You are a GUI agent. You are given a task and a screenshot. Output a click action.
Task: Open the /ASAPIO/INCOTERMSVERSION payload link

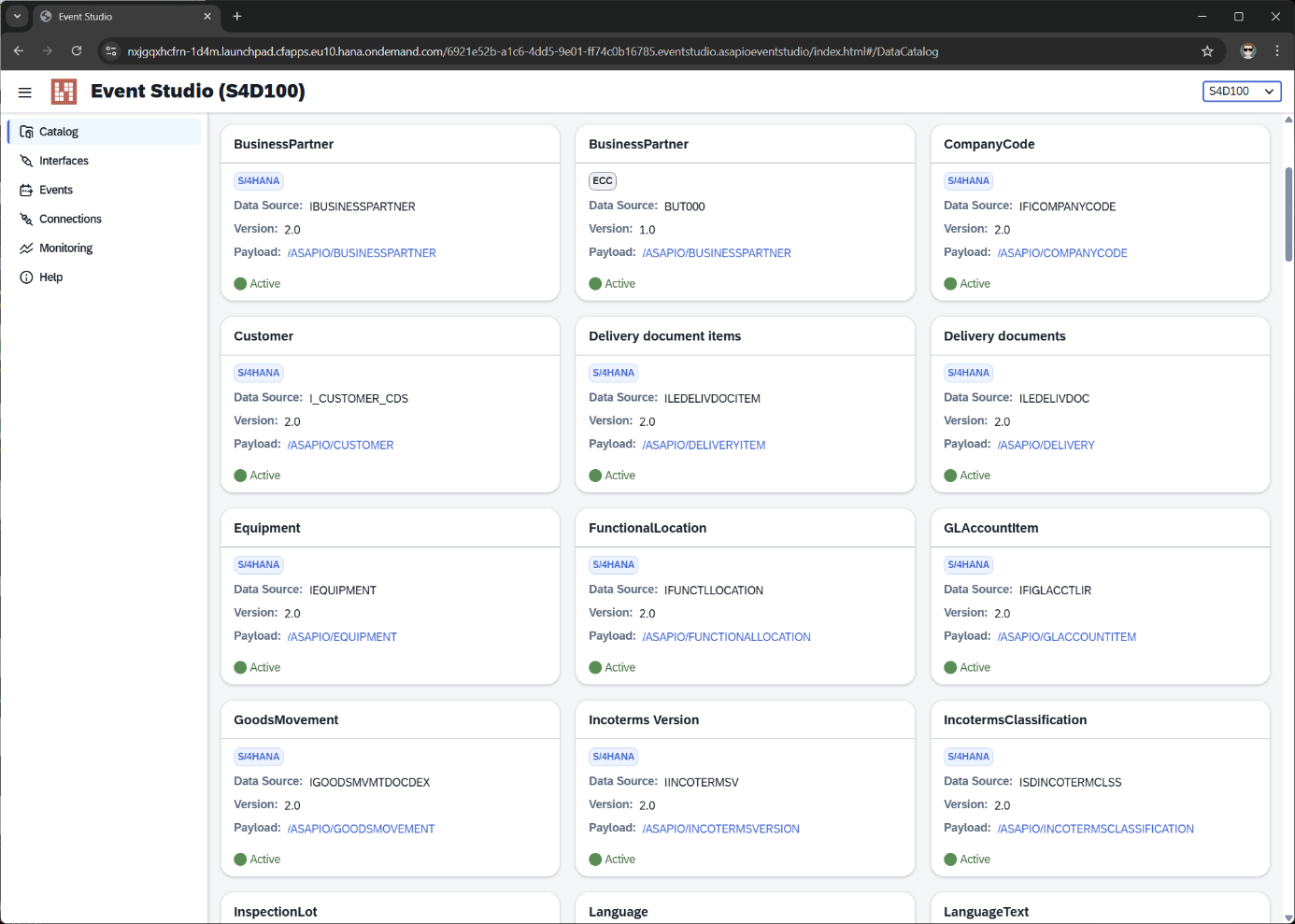click(x=720, y=829)
